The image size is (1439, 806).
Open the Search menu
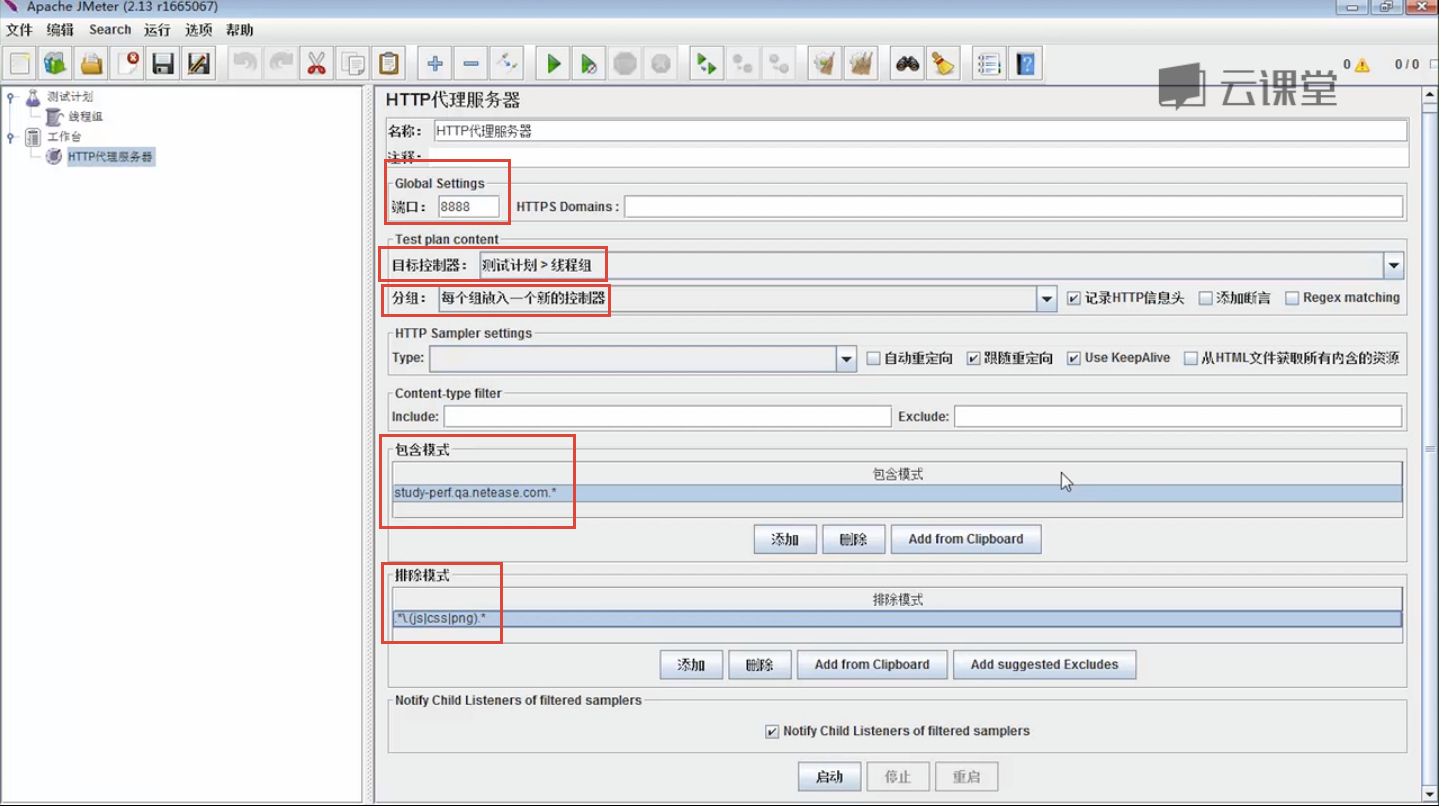coord(110,30)
